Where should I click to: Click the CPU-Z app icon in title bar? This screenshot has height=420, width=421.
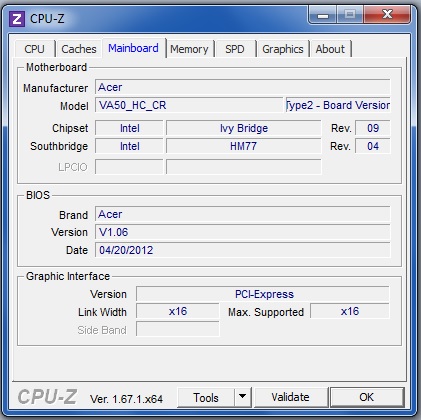[17, 19]
